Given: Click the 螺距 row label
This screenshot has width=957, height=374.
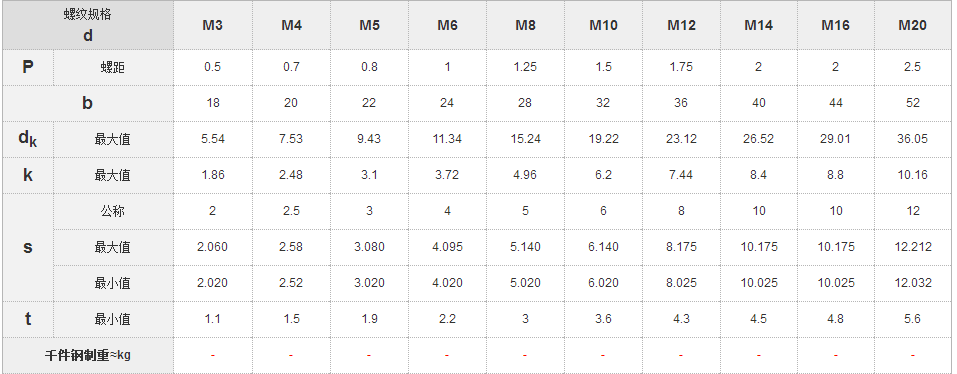Looking at the screenshot, I should tap(113, 67).
